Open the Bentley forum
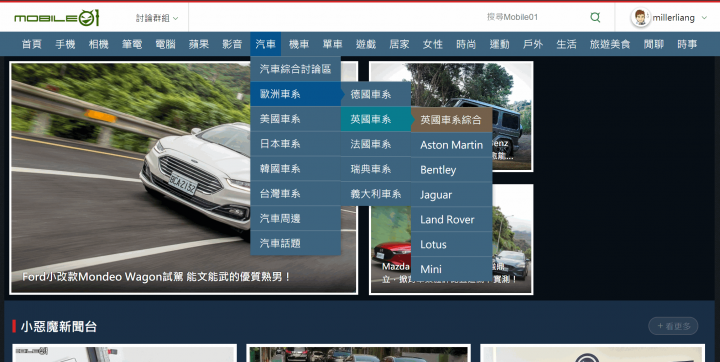Screen dimensions: 720x362 click(451, 170)
